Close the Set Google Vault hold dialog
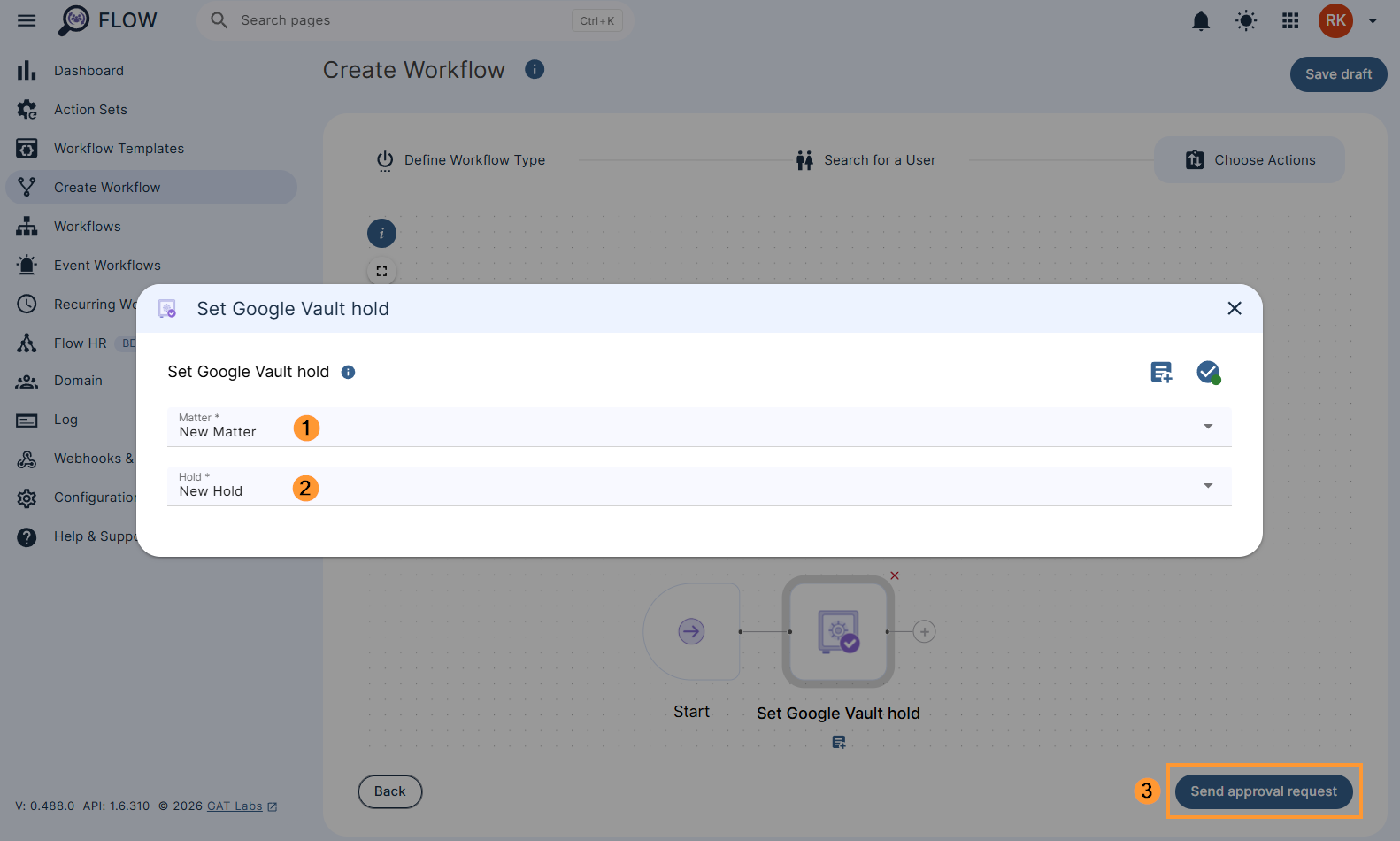Viewport: 1400px width, 841px height. point(1235,308)
